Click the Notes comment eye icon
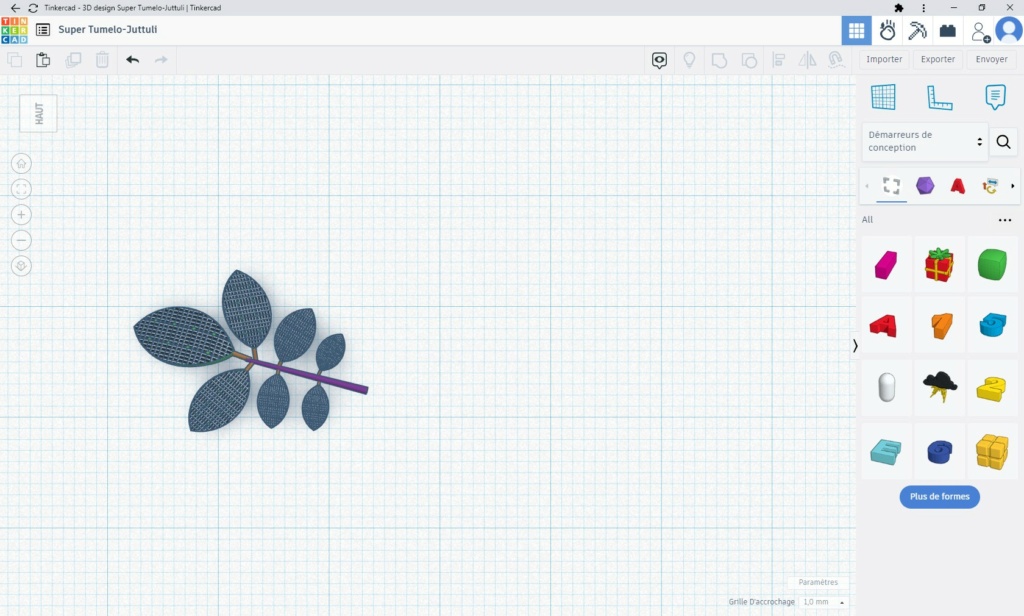Image resolution: width=1024 pixels, height=616 pixels. click(660, 61)
